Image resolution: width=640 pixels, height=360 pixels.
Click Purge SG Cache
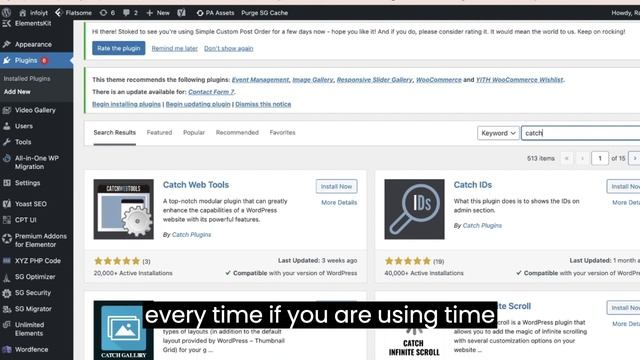(x=264, y=13)
